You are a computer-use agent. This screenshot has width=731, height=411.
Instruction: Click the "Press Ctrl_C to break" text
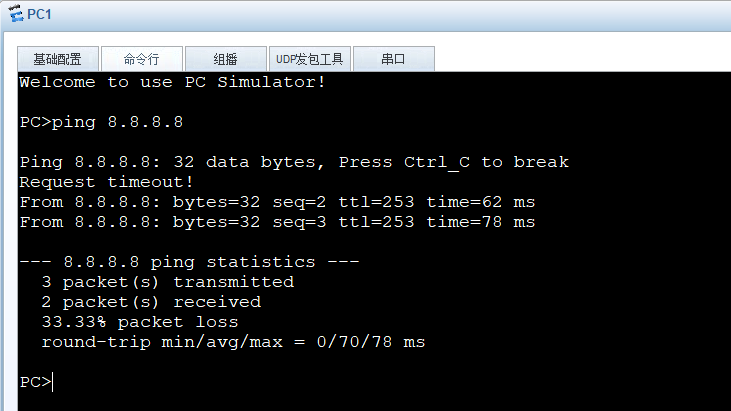(454, 162)
